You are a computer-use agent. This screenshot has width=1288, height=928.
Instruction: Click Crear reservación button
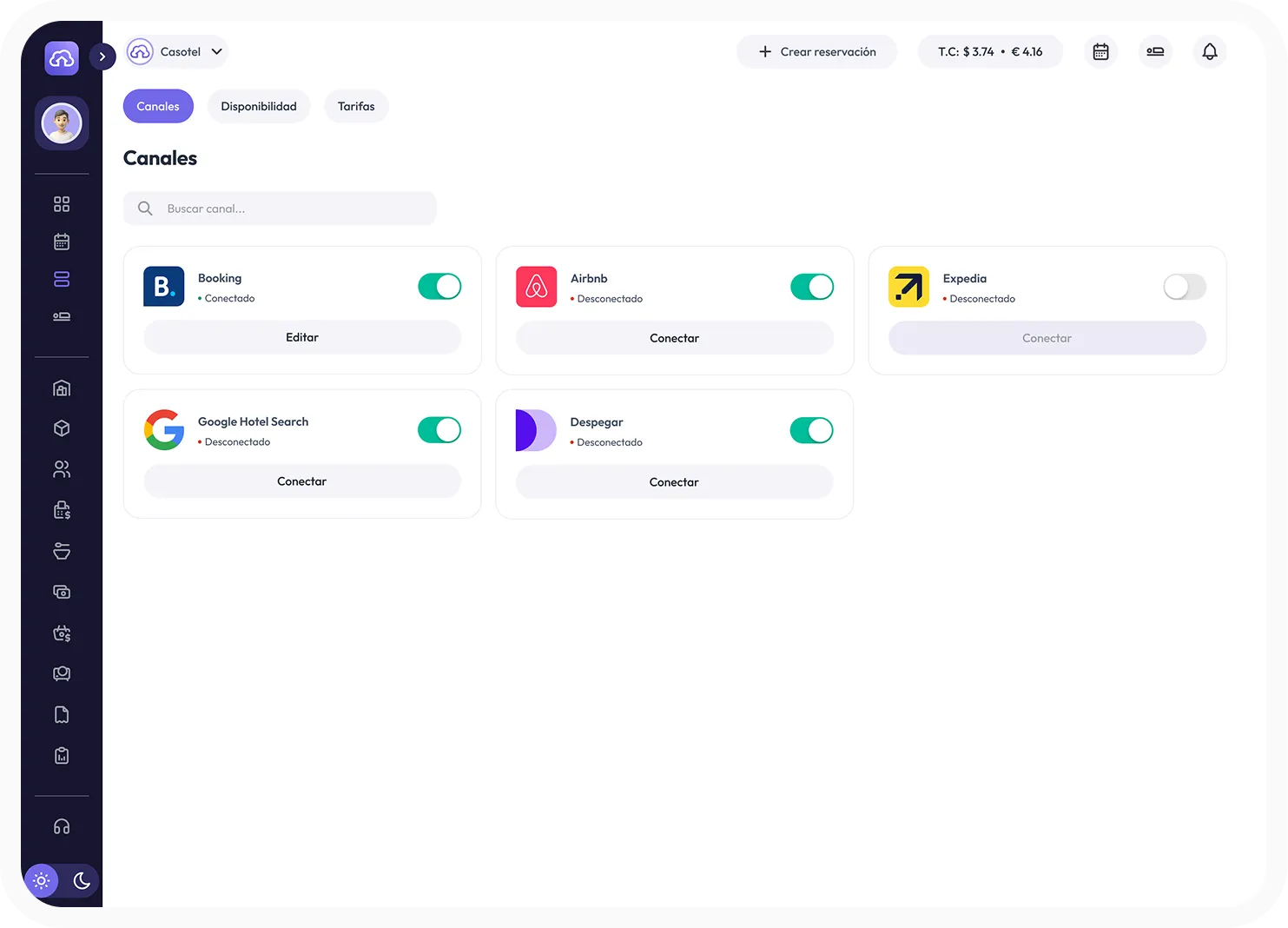816,52
